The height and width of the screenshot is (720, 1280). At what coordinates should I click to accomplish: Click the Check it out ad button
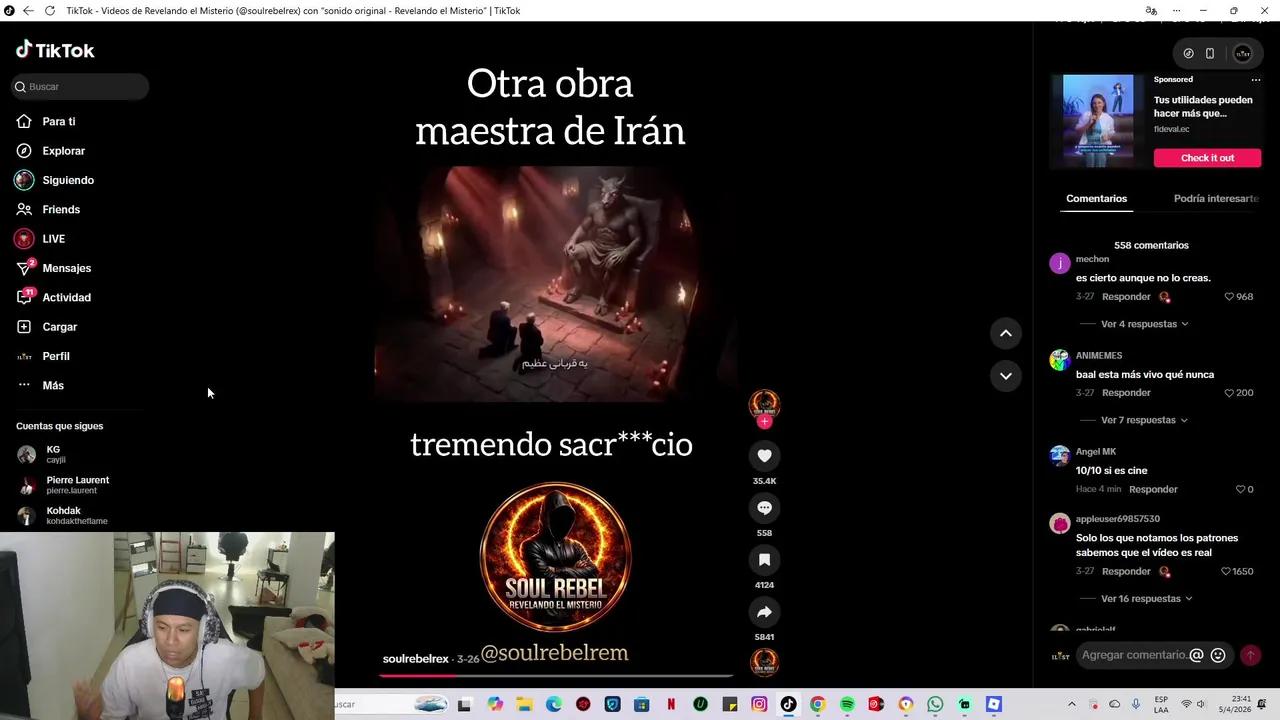(1207, 158)
